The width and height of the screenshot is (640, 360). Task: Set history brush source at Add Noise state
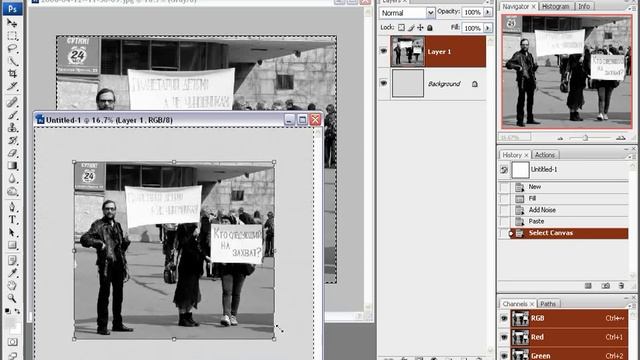point(504,210)
